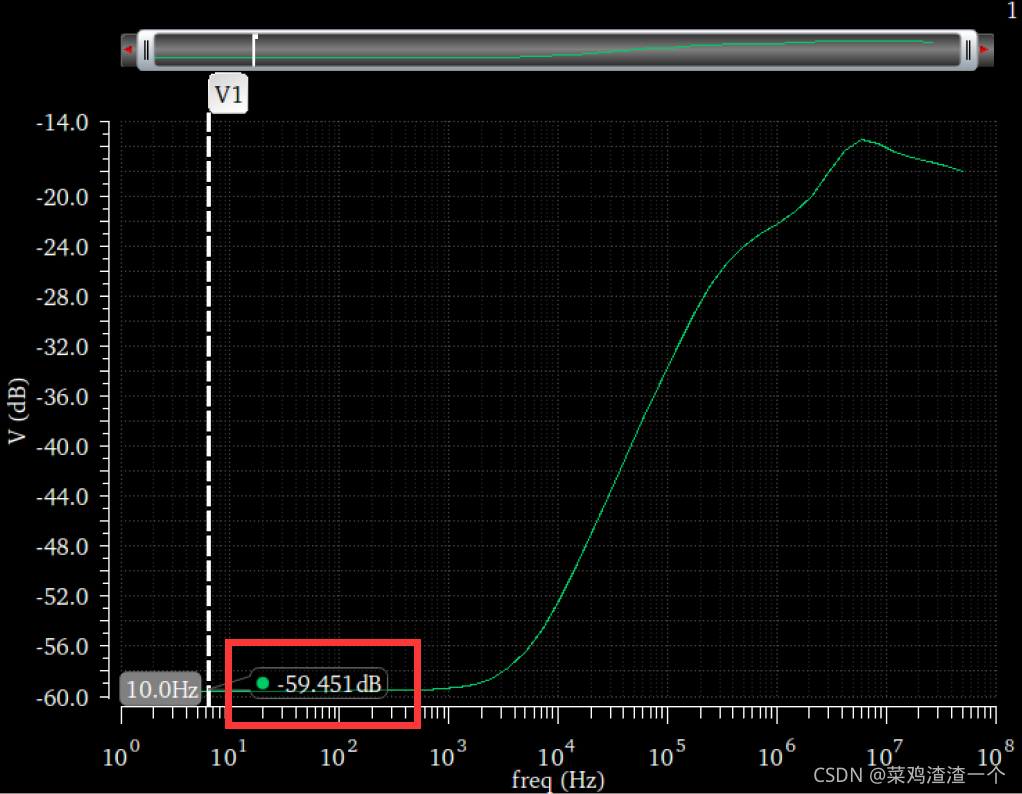Click the -48.0 y-axis label

pyautogui.click(x=63, y=547)
